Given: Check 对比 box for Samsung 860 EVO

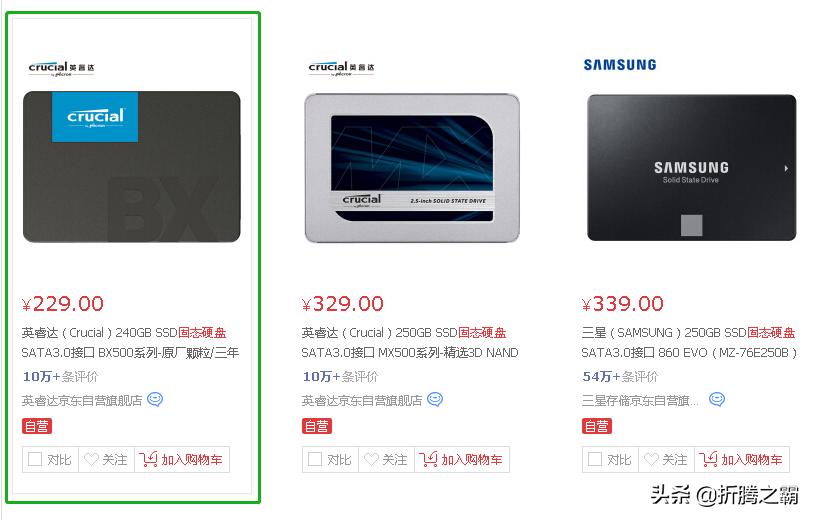Looking at the screenshot, I should tap(595, 459).
